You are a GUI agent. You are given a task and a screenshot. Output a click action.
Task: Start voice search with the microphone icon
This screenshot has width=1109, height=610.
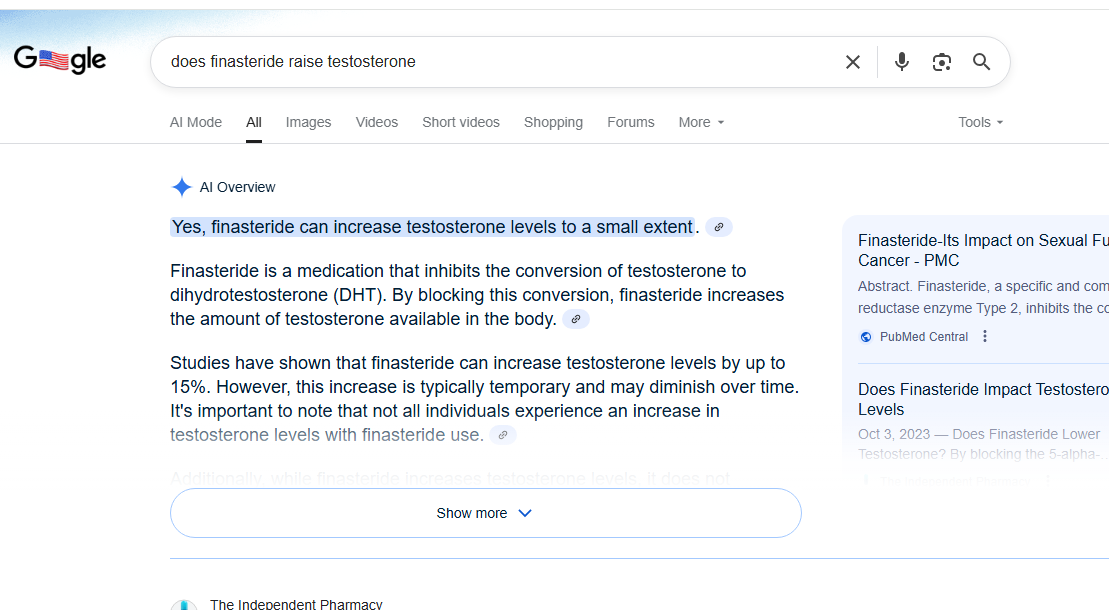901,62
